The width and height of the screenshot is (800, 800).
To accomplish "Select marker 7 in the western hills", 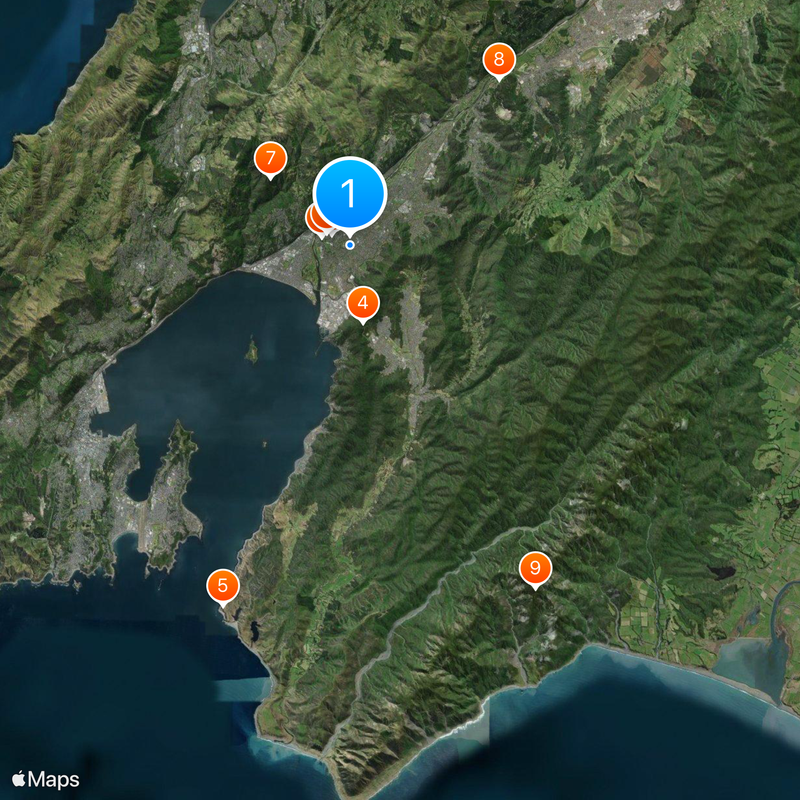I will (x=270, y=157).
